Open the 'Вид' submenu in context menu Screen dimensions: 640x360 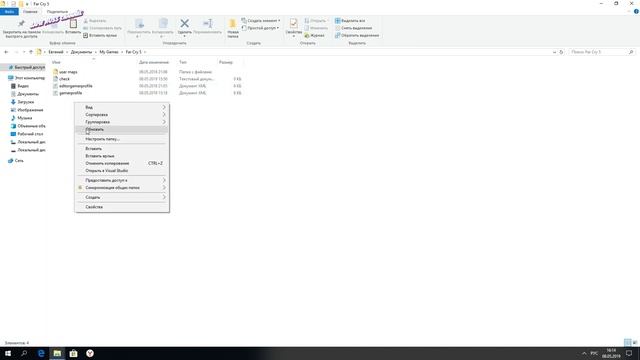tap(122, 107)
